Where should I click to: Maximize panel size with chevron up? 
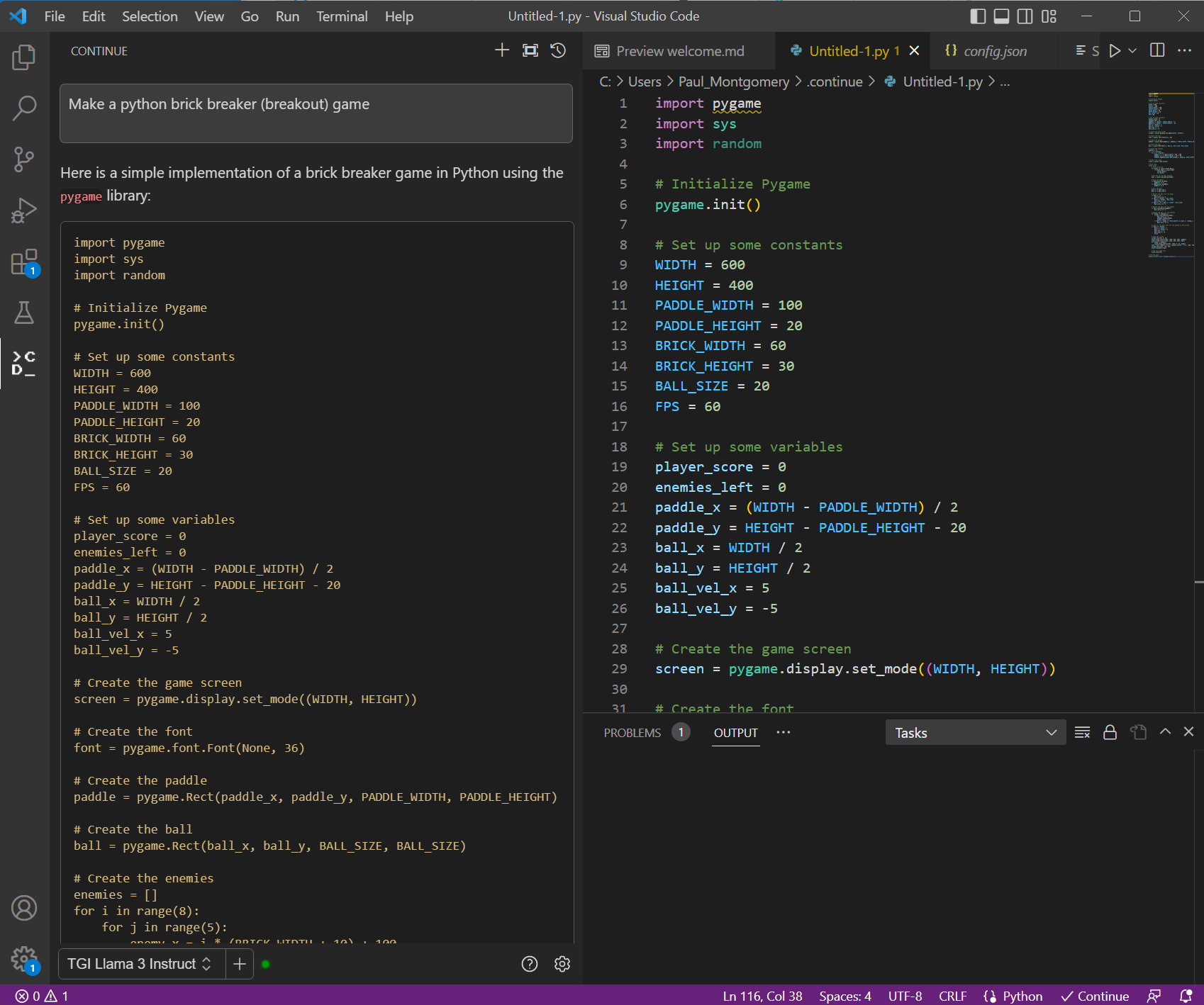click(x=1165, y=731)
